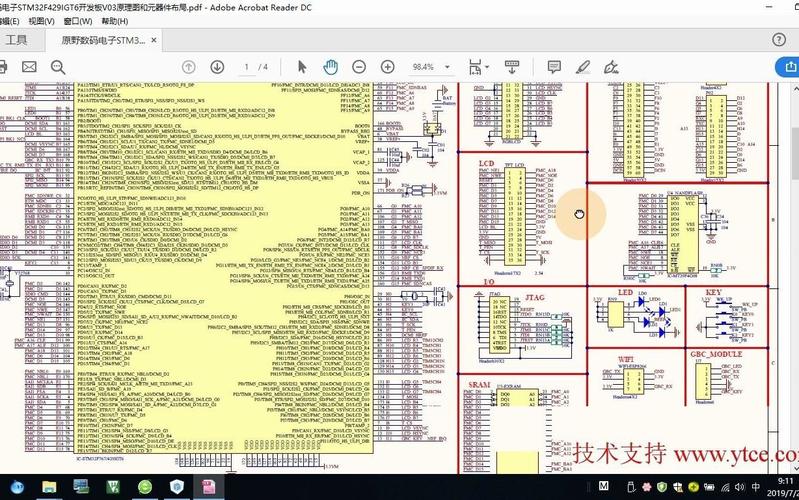Viewport: 799px width, 500px height.
Task: Open the blue shield app in taskbar
Action: [177, 487]
